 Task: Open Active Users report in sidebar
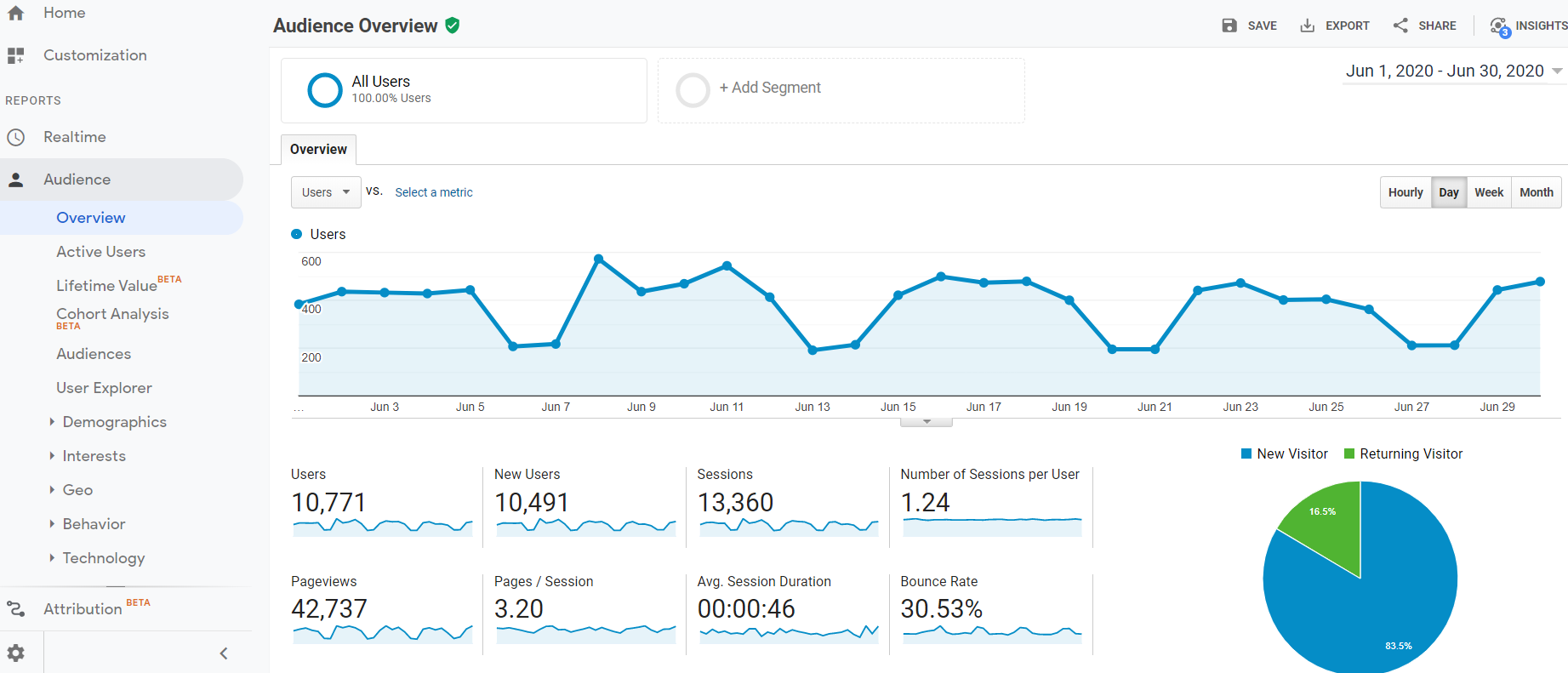click(100, 252)
